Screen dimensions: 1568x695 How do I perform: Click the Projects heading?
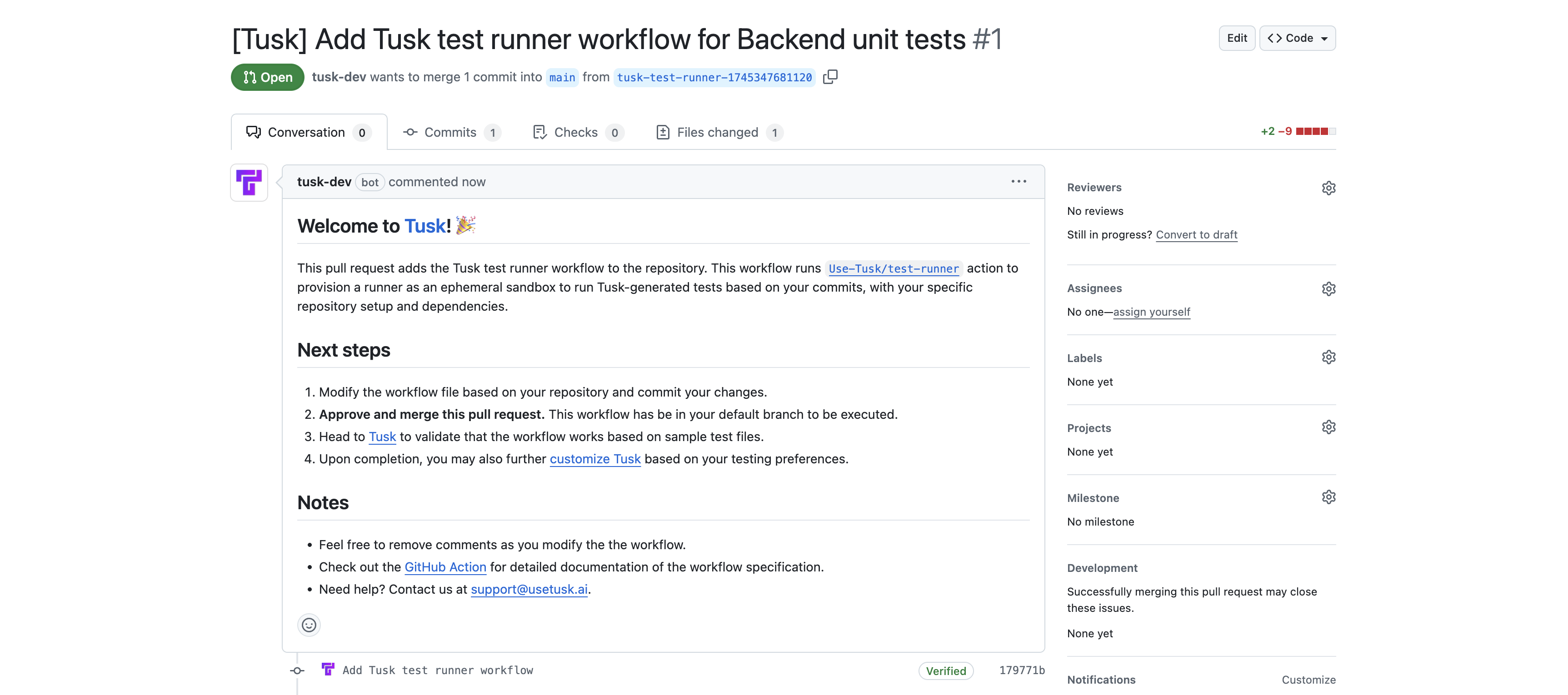click(1089, 428)
